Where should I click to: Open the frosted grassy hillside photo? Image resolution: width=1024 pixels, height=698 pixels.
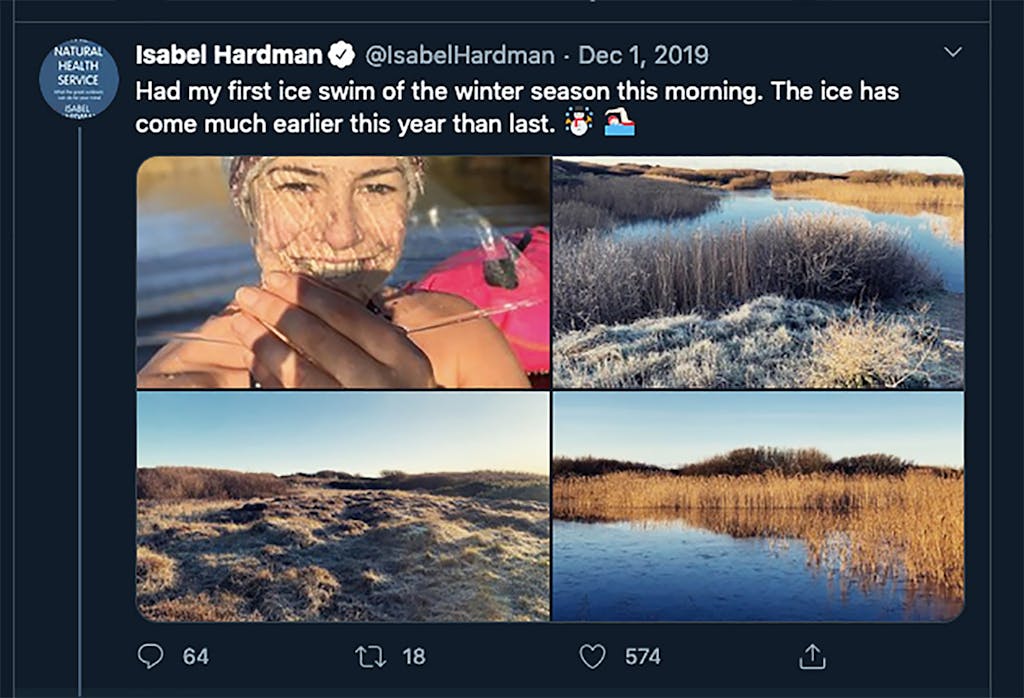tap(343, 506)
